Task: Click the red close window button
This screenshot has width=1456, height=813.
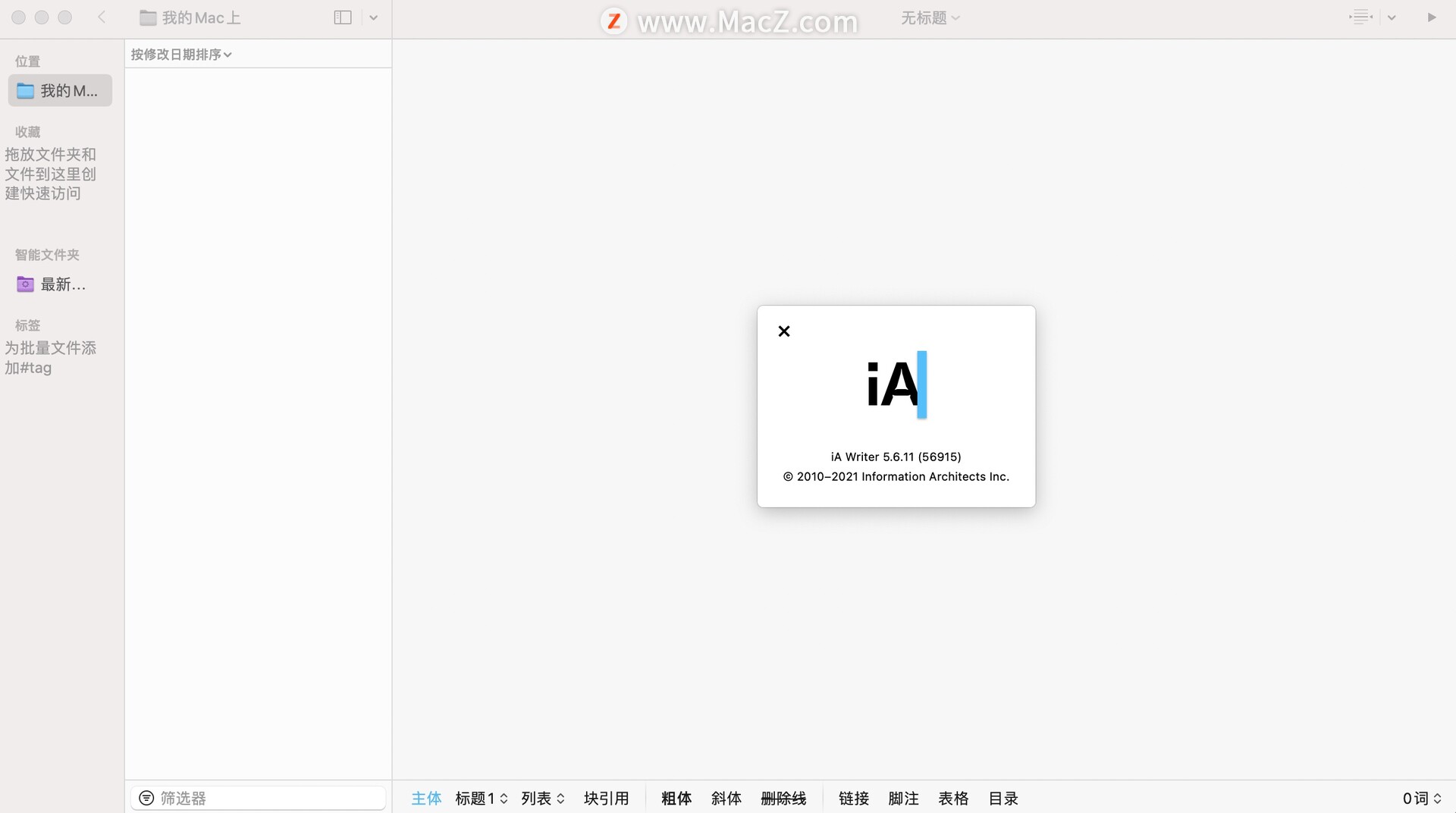Action: 19,17
